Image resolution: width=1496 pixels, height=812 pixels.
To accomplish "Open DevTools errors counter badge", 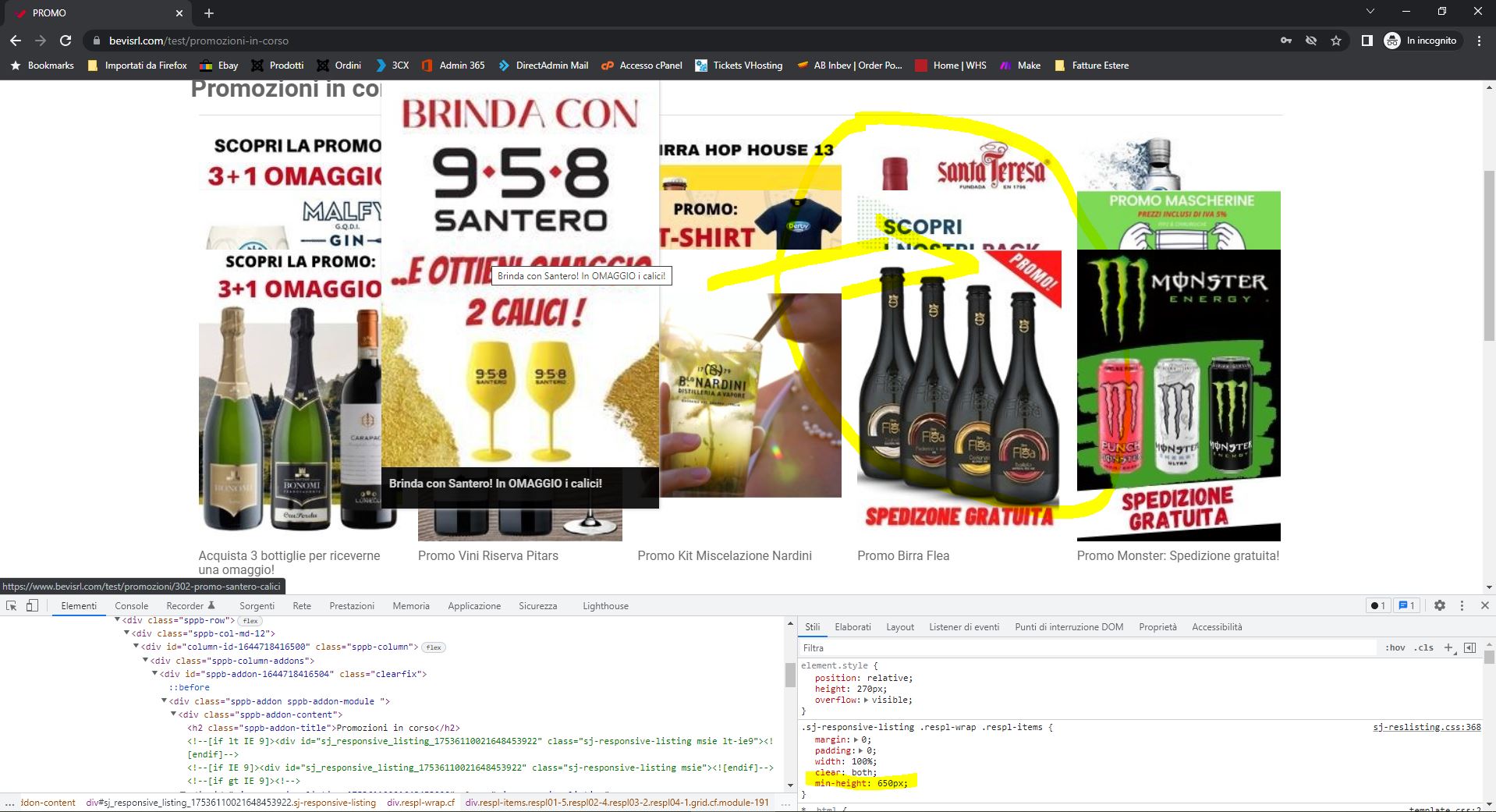I will pos(1378,605).
